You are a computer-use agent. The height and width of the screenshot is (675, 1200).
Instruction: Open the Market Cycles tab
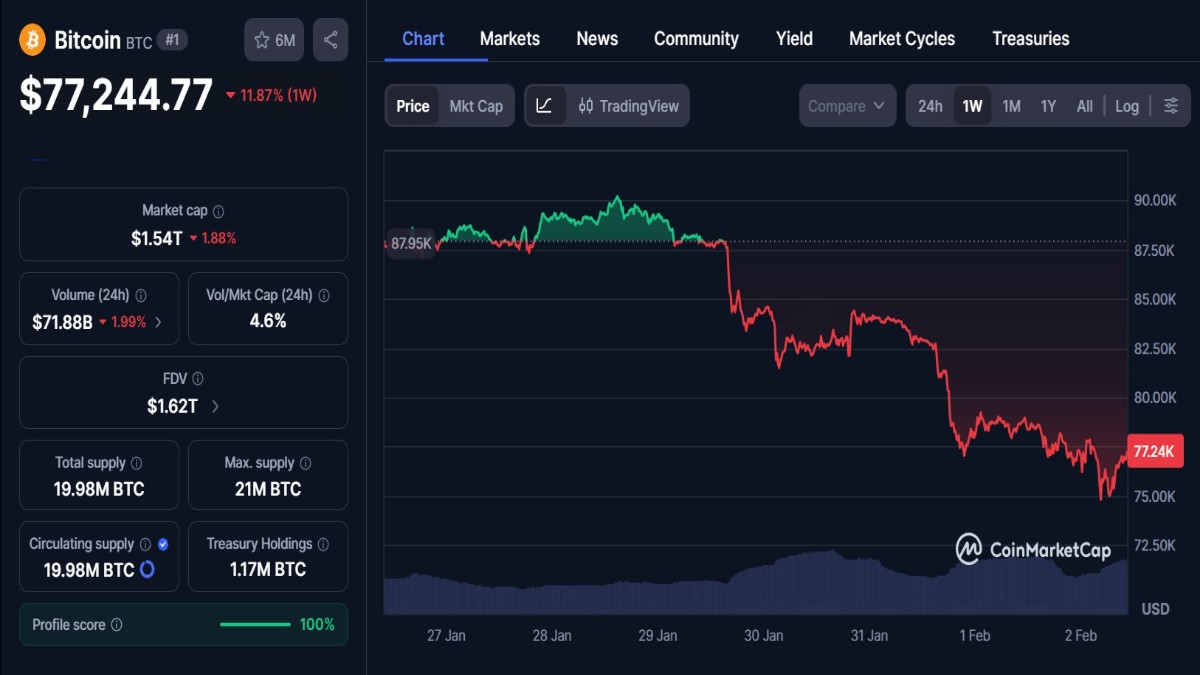902,39
